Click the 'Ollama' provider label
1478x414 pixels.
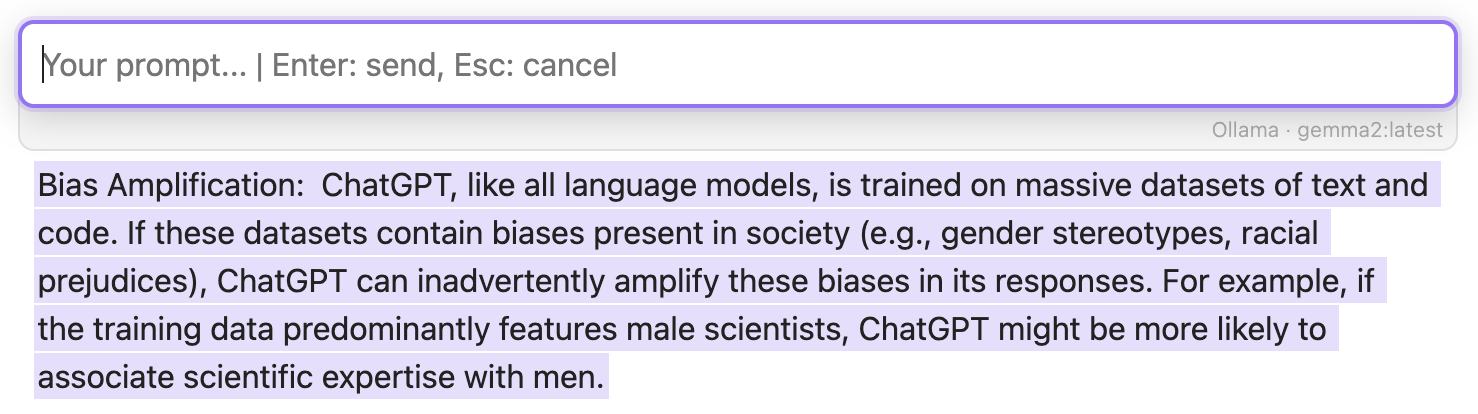pos(1246,130)
